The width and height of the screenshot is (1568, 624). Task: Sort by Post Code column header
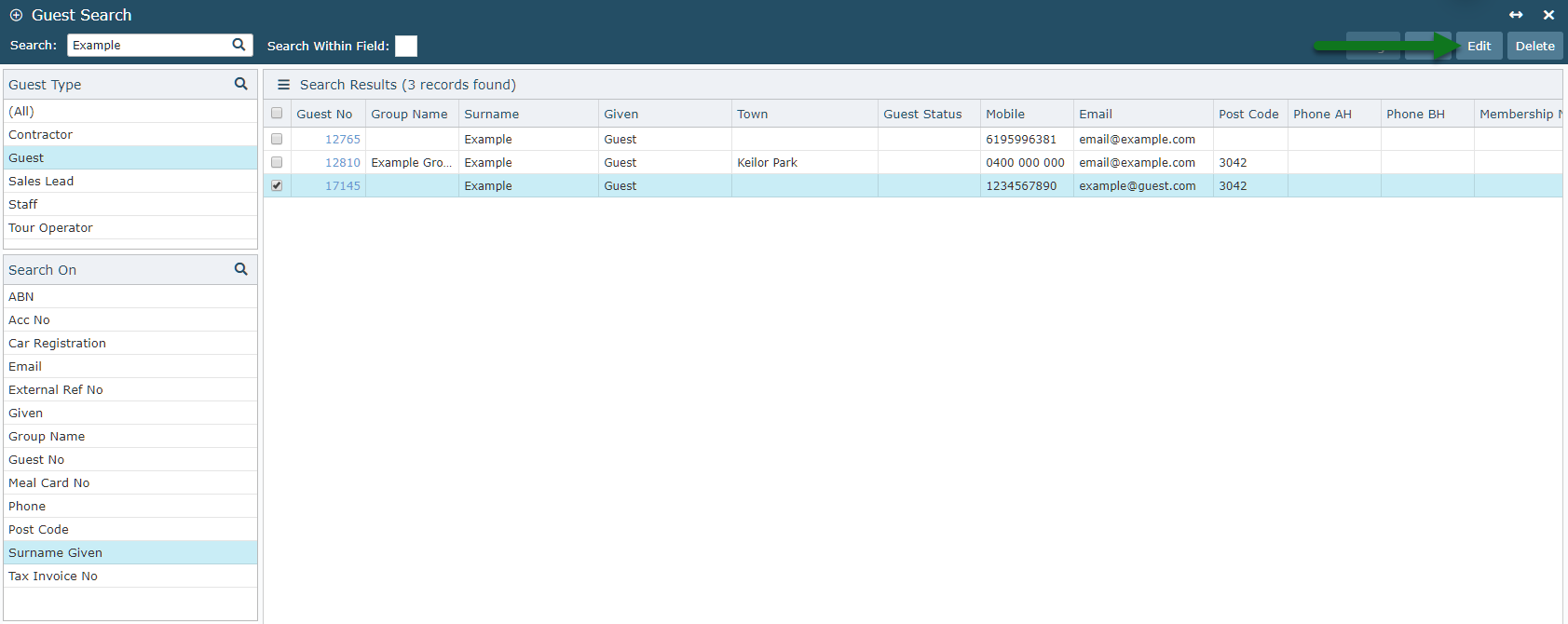pyautogui.click(x=1248, y=114)
